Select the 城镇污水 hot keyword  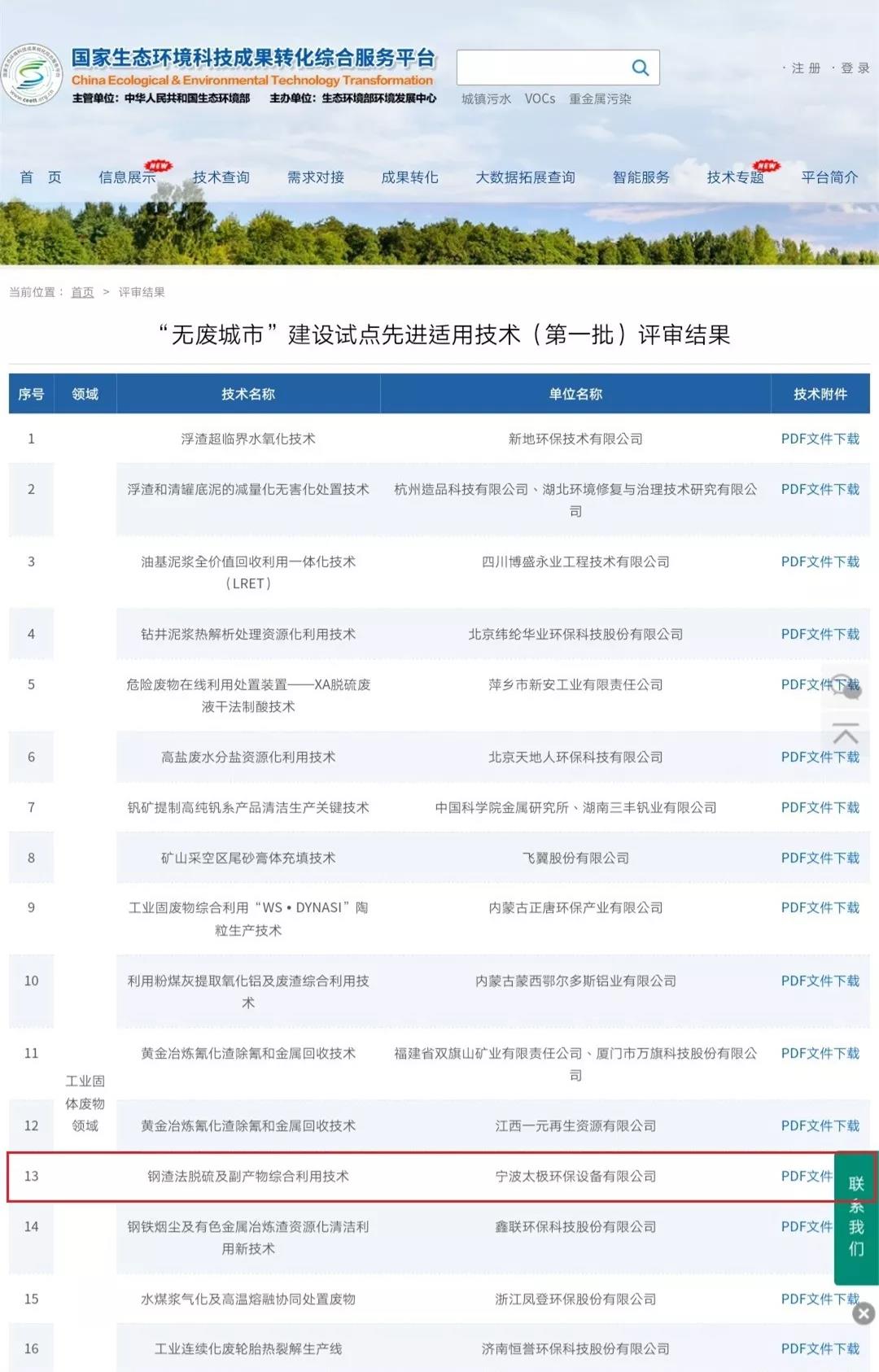tap(487, 99)
